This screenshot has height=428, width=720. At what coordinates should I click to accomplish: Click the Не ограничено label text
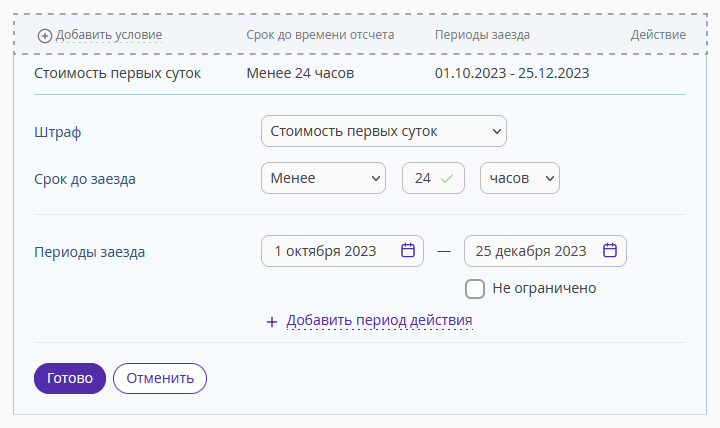[x=544, y=288]
